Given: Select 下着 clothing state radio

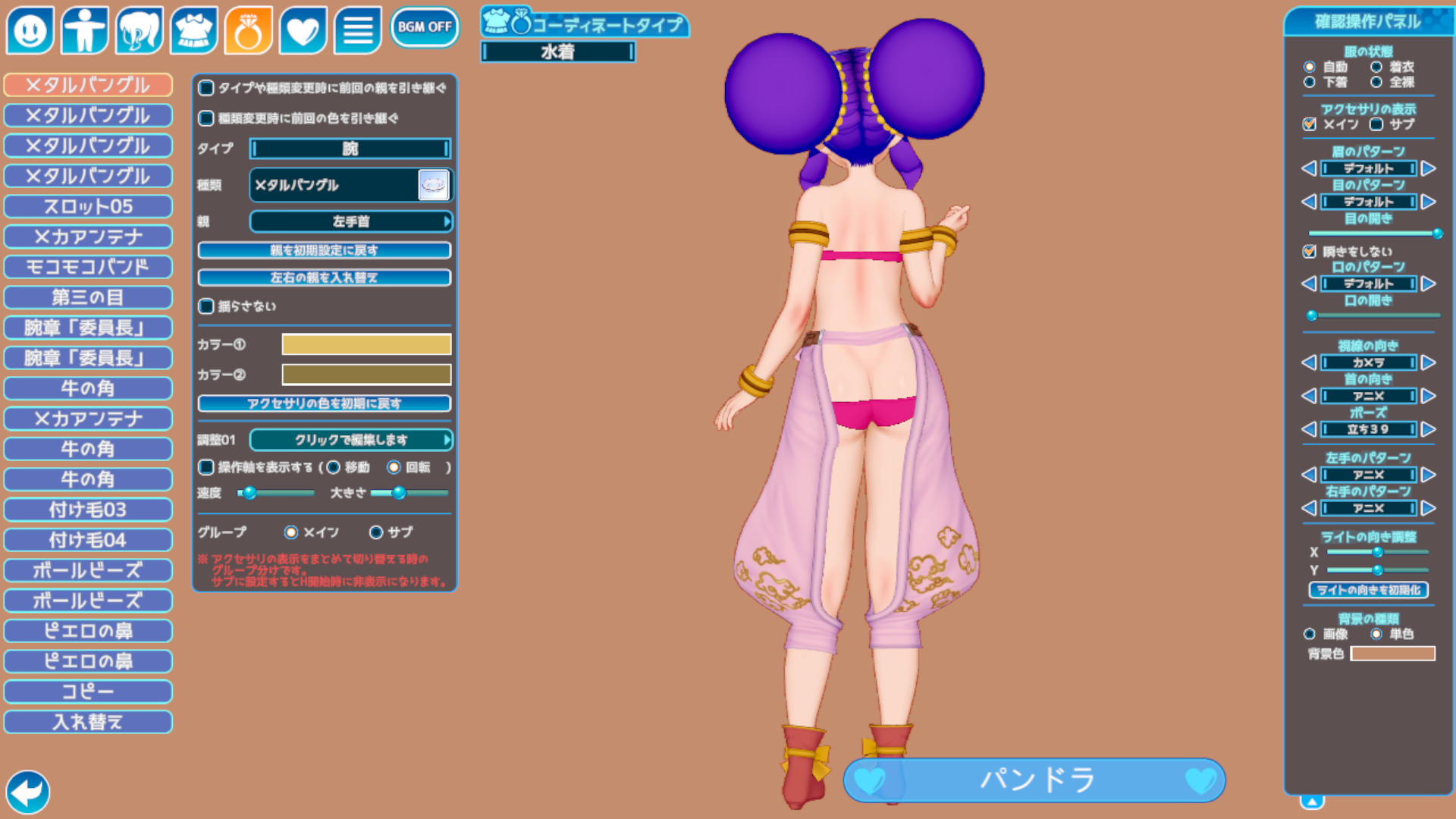Looking at the screenshot, I should (1310, 82).
